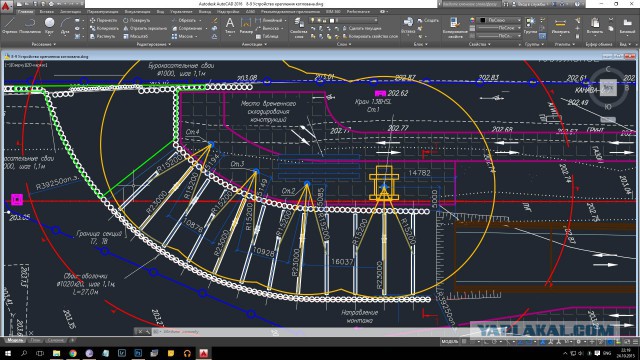
Task: Expand the Слои panel
Action: pos(344,44)
